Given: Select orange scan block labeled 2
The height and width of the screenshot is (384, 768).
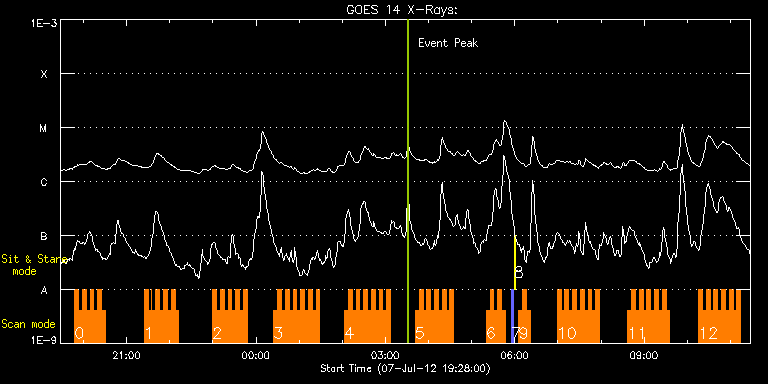Looking at the screenshot, I should click(x=230, y=316).
